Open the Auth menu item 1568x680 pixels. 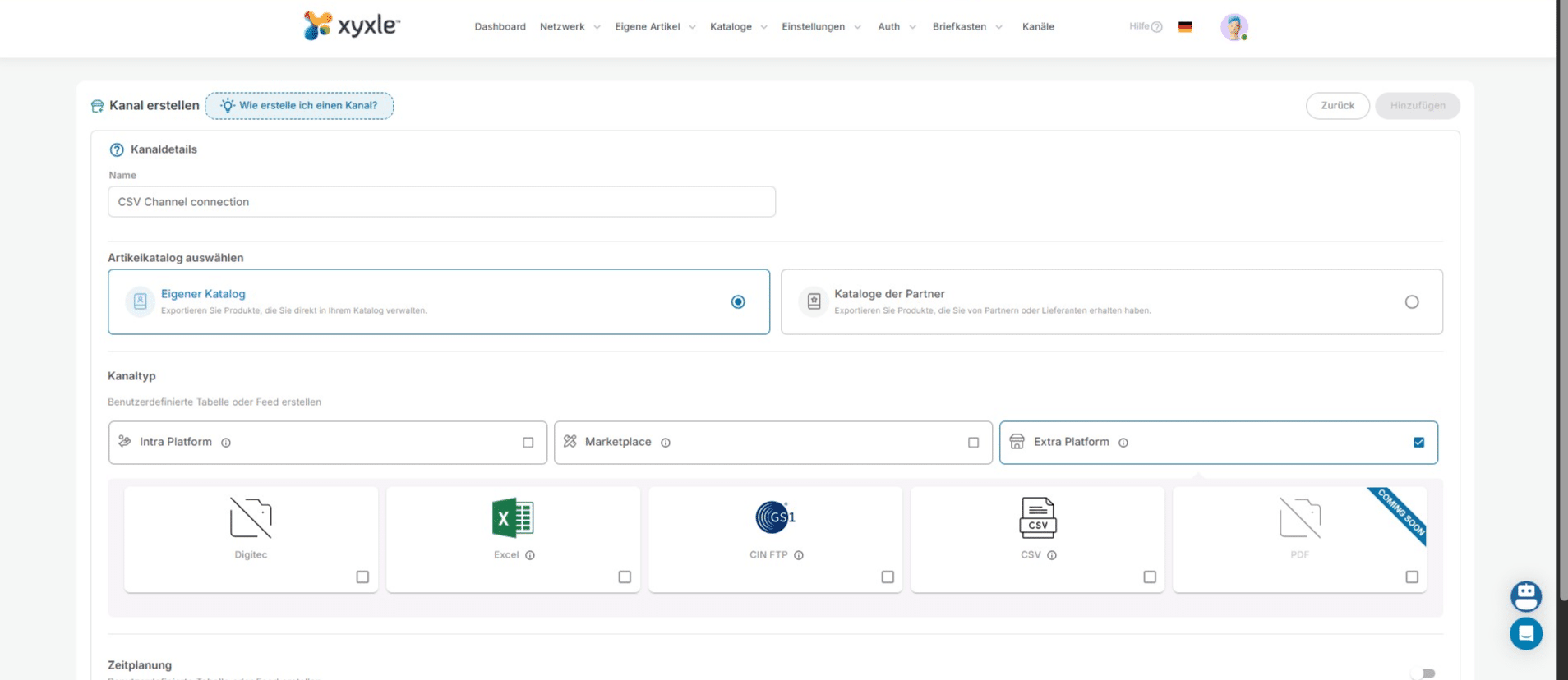click(x=888, y=27)
